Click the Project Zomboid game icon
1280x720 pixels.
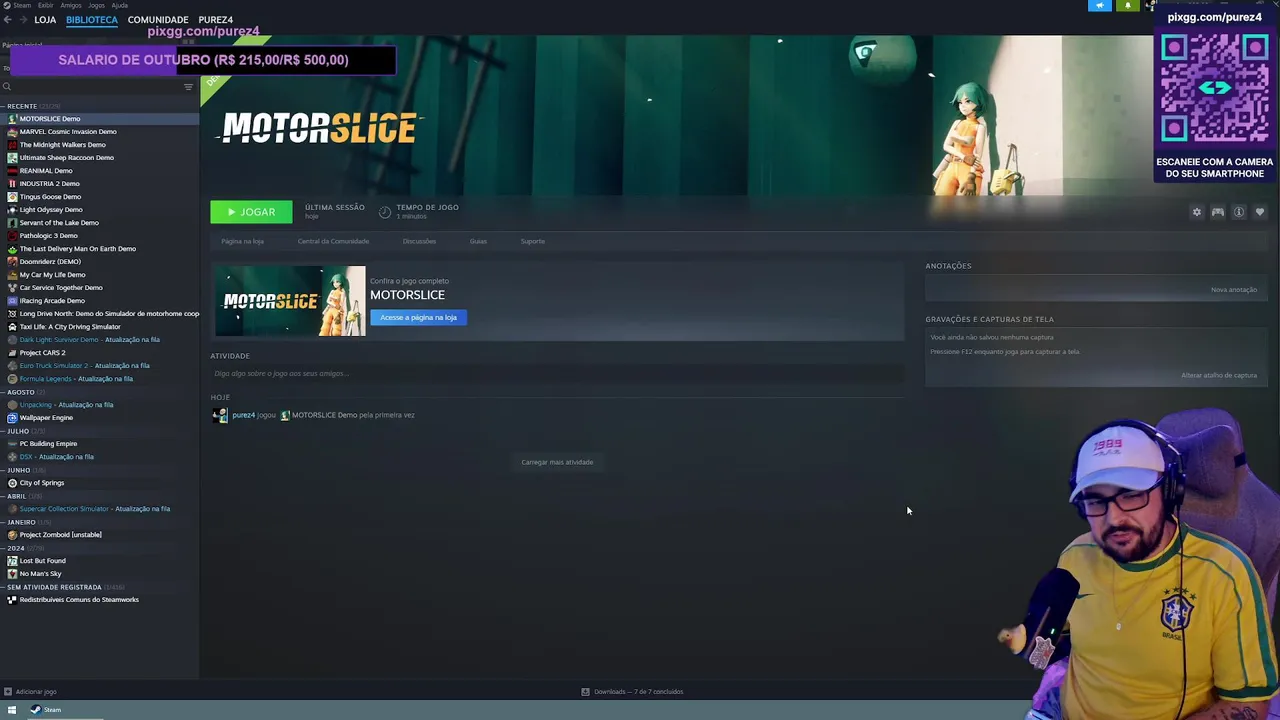[12, 535]
